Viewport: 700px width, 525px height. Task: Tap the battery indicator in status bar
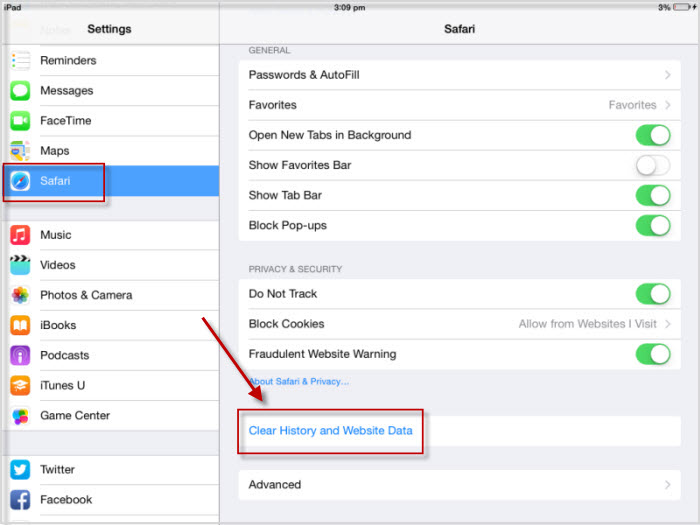click(x=681, y=7)
